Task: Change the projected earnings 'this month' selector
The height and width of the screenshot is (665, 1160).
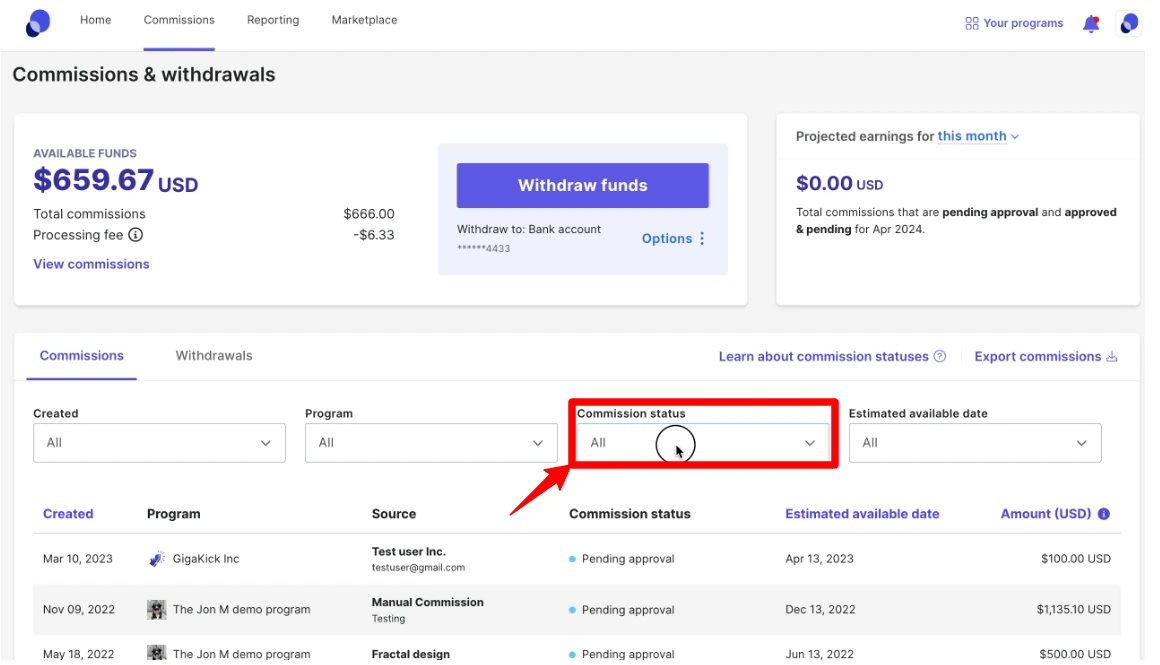Action: (978, 137)
